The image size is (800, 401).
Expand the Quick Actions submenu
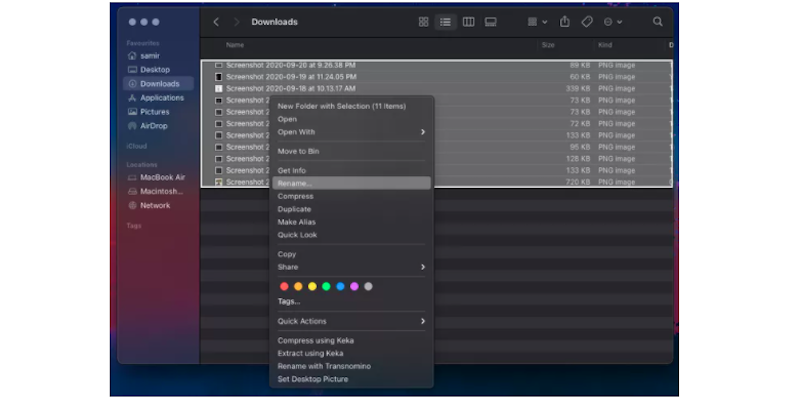pyautogui.click(x=351, y=321)
